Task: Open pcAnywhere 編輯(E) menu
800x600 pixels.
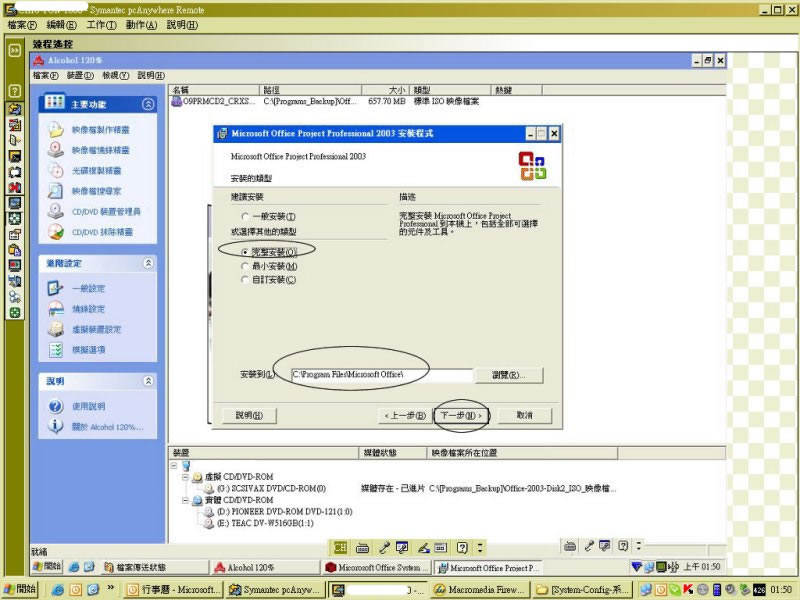Action: coord(61,25)
